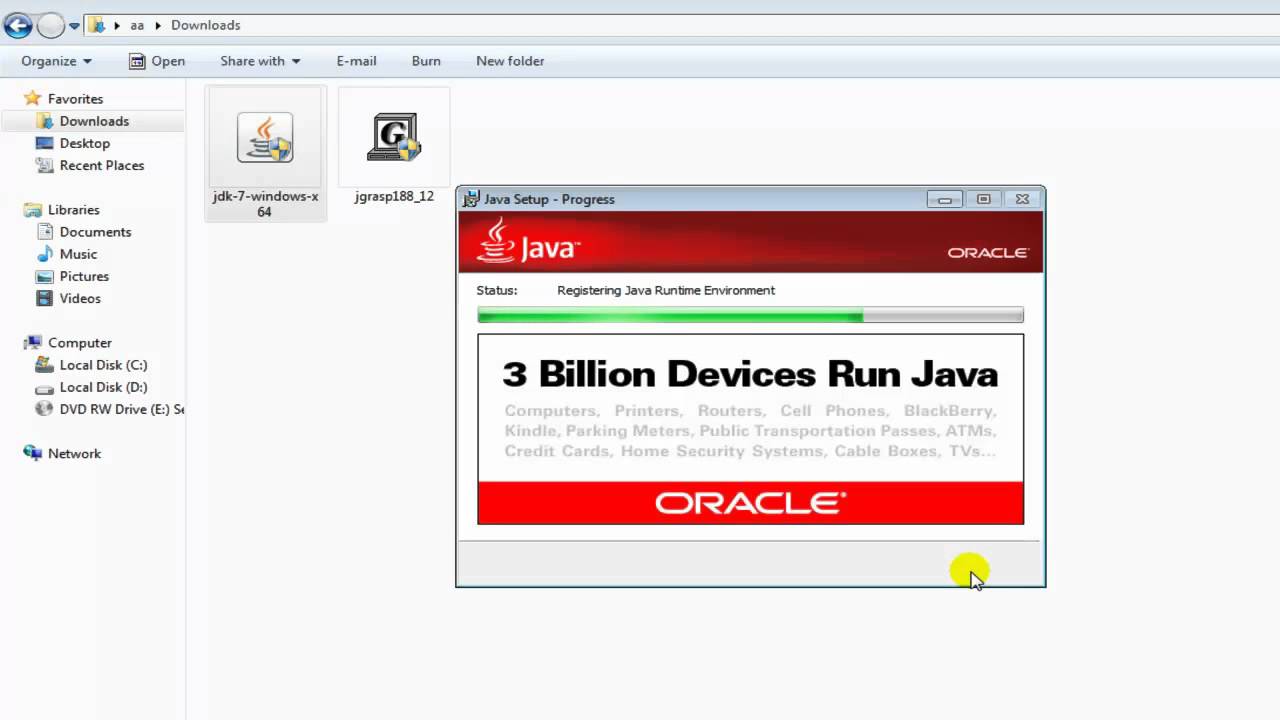The image size is (1280, 720).
Task: Open the Videos library
Action: click(x=80, y=298)
